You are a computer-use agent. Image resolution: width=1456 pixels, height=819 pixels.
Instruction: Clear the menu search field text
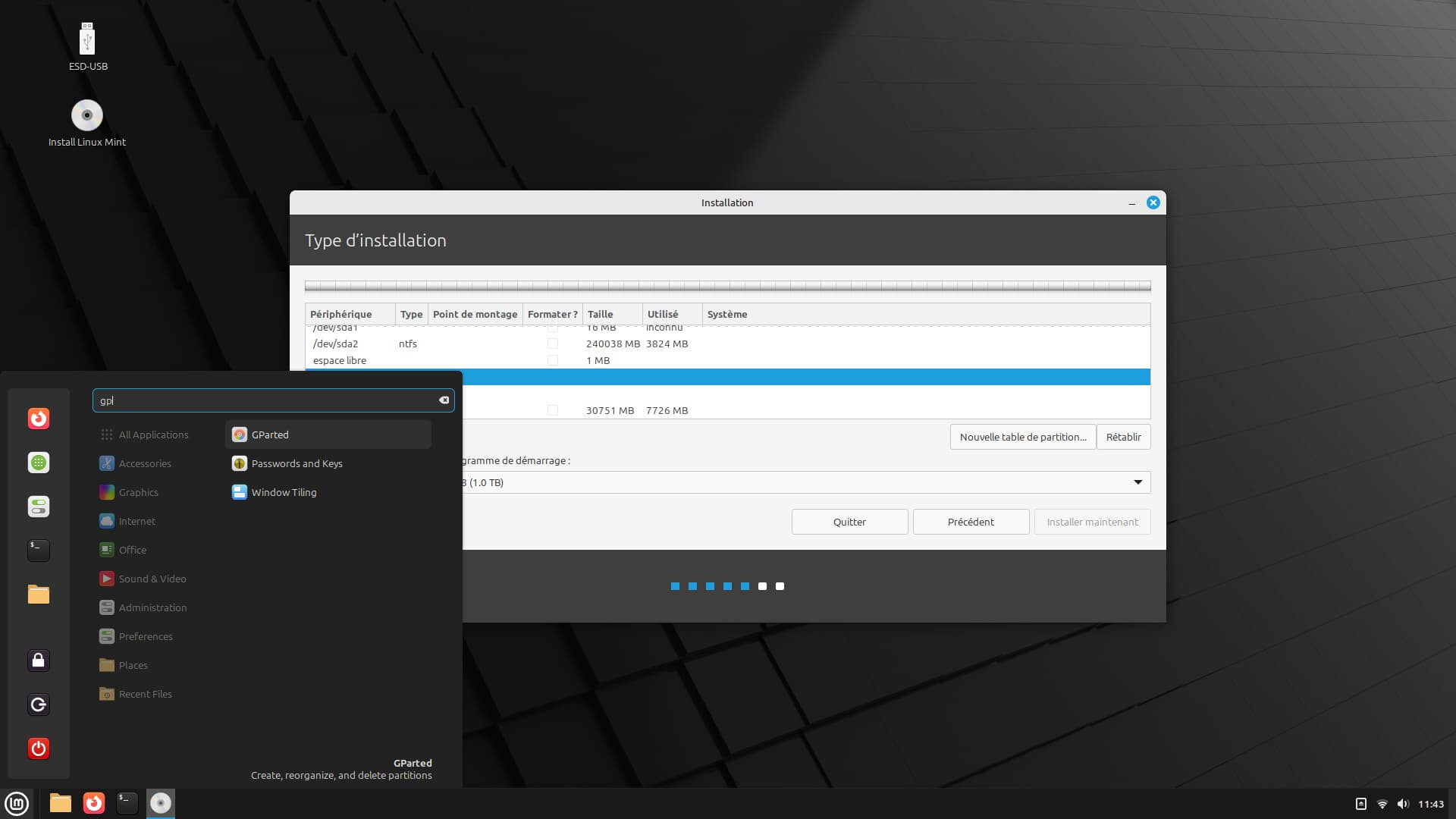pyautogui.click(x=444, y=400)
